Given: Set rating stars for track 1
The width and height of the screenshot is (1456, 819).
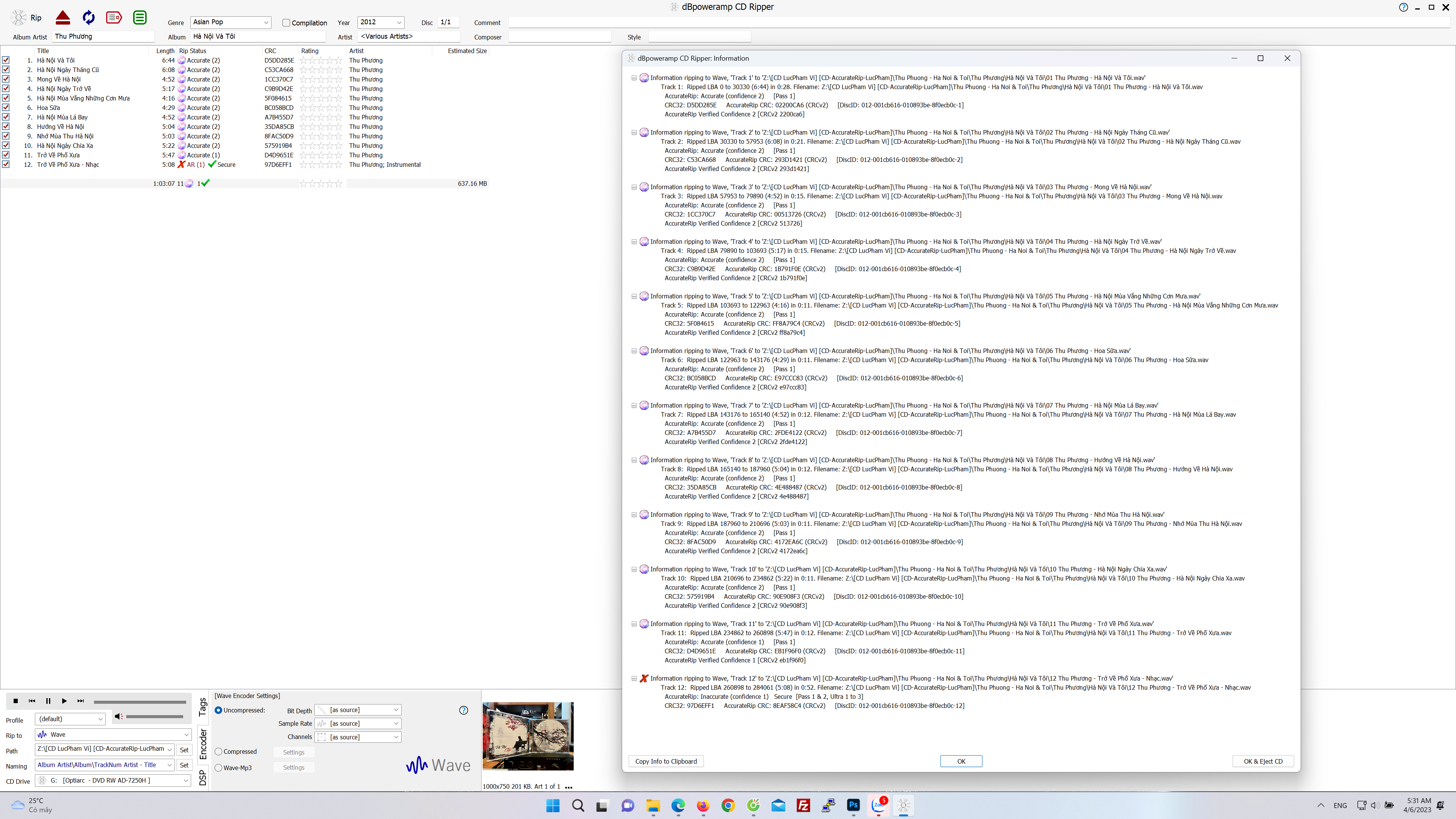Looking at the screenshot, I should click(x=321, y=61).
